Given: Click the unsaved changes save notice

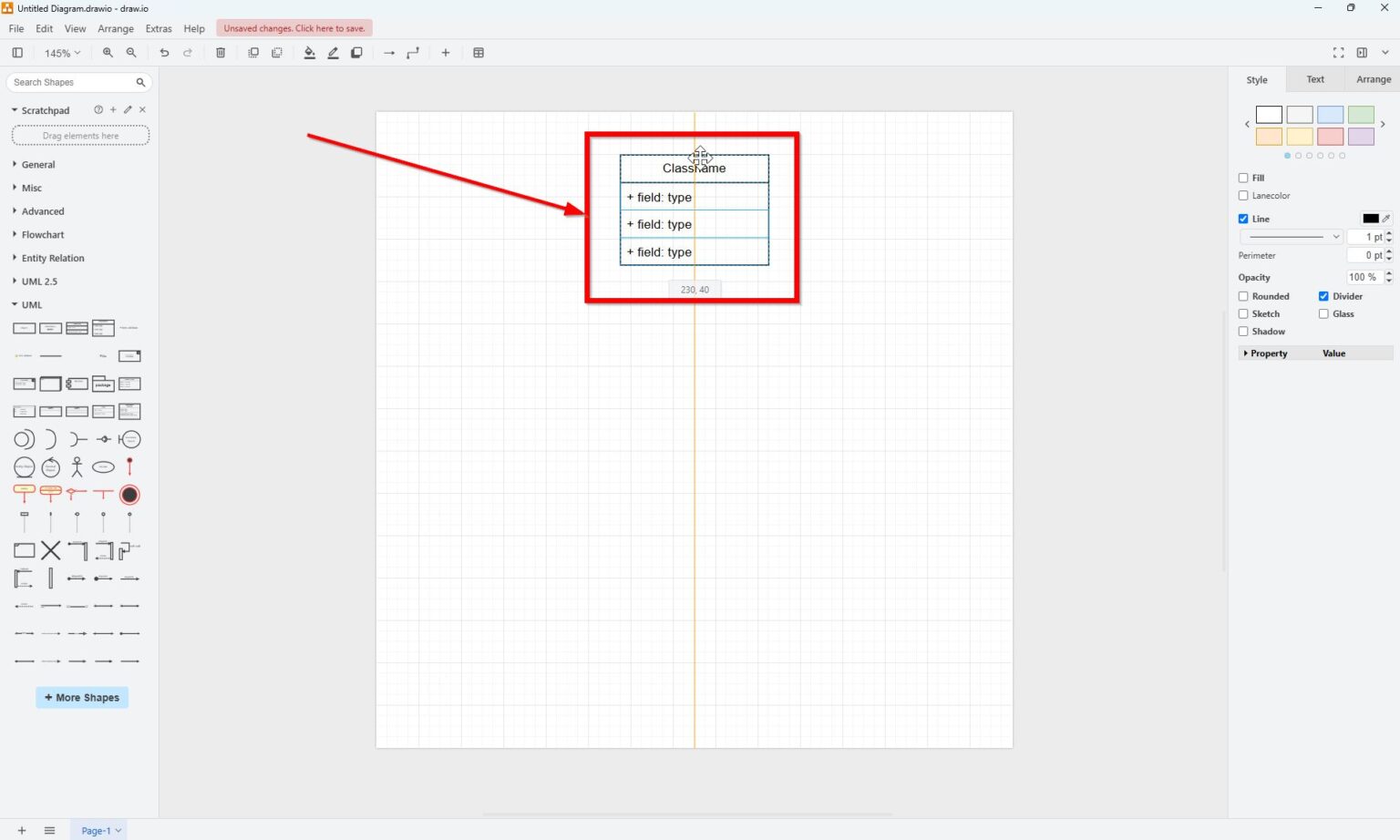Looking at the screenshot, I should 293,27.
